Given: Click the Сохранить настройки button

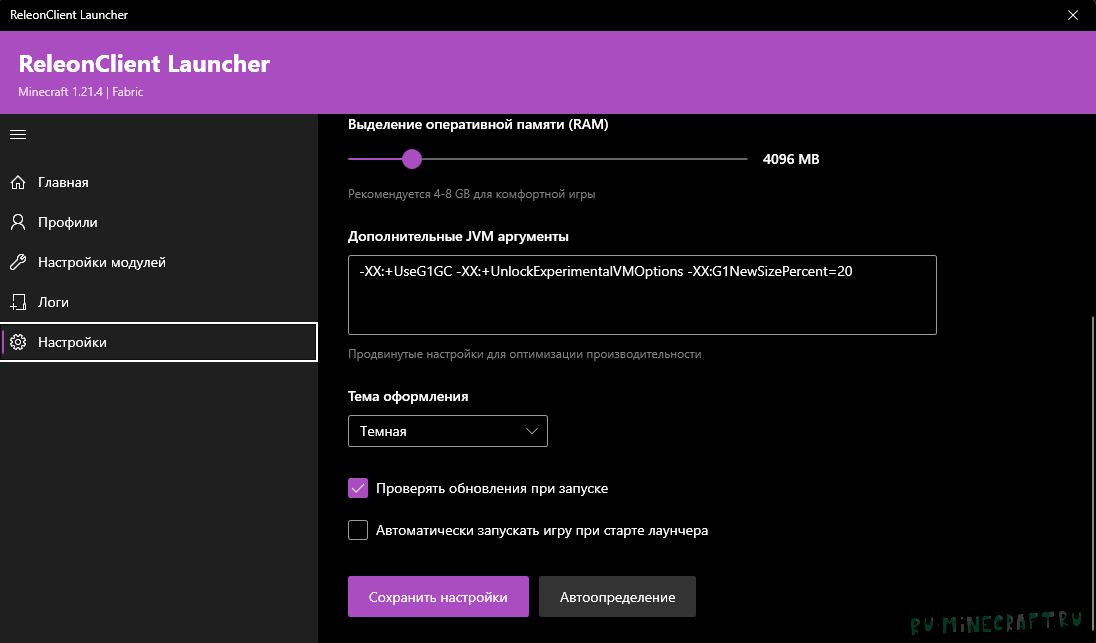Looking at the screenshot, I should (437, 597).
